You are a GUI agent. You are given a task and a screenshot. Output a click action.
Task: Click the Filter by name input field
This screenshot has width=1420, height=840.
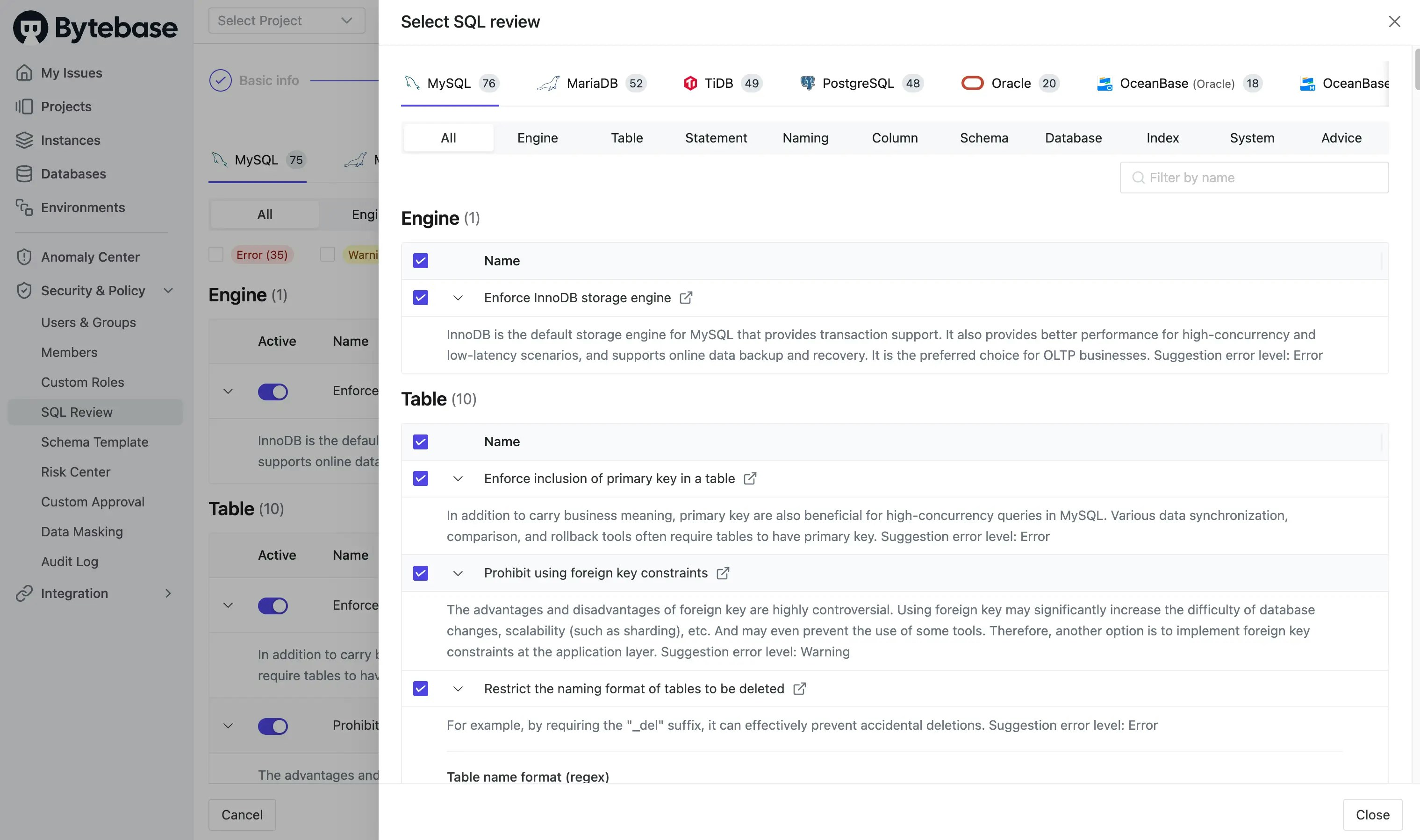(x=1254, y=177)
